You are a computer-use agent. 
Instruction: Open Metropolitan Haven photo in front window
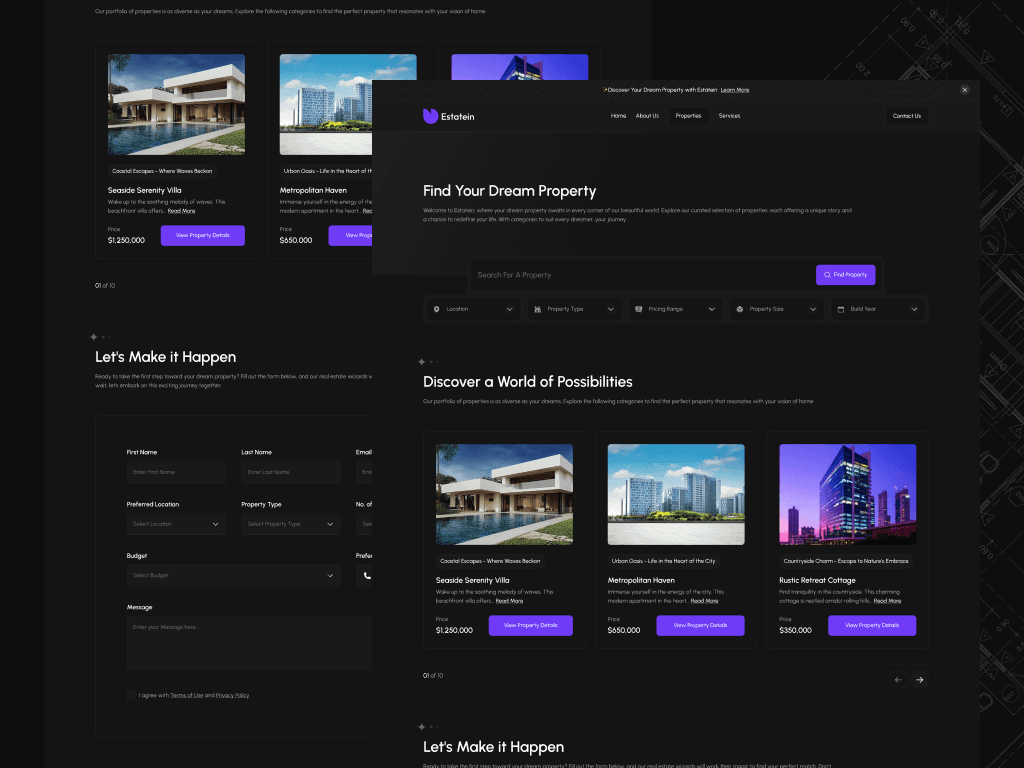[x=676, y=494]
